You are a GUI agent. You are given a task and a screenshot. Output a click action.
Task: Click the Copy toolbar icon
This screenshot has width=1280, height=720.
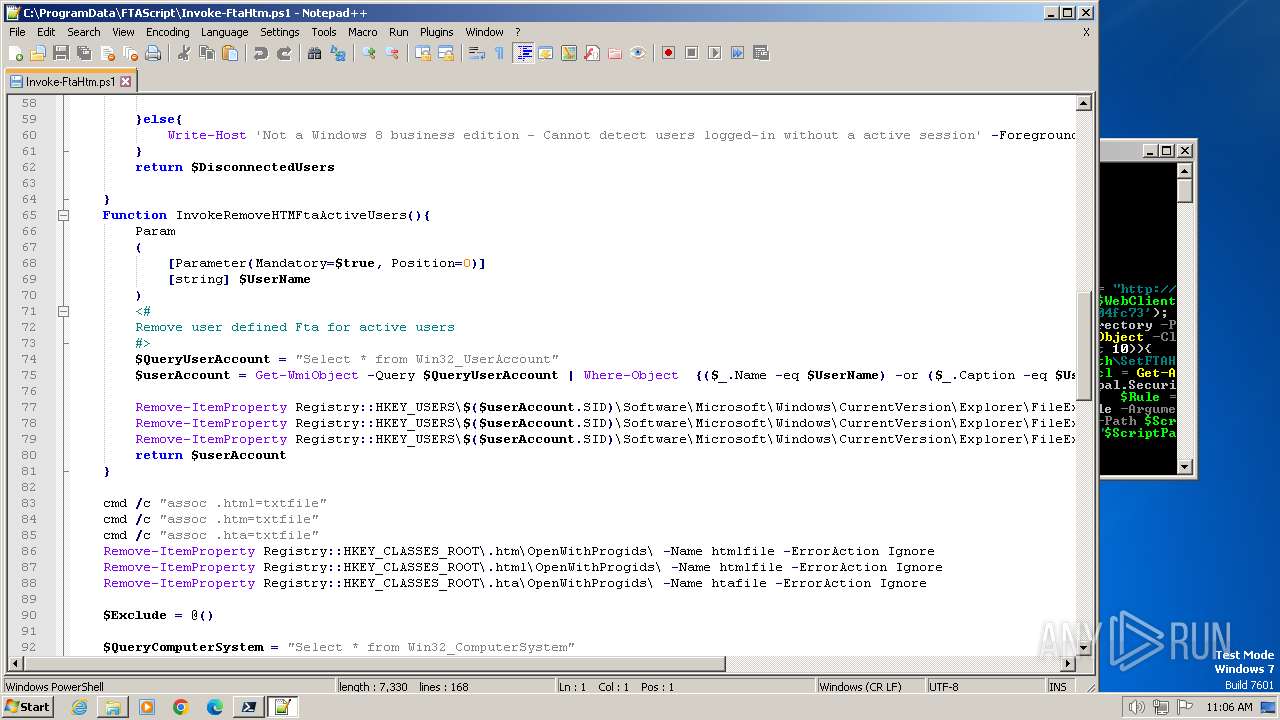tap(206, 53)
